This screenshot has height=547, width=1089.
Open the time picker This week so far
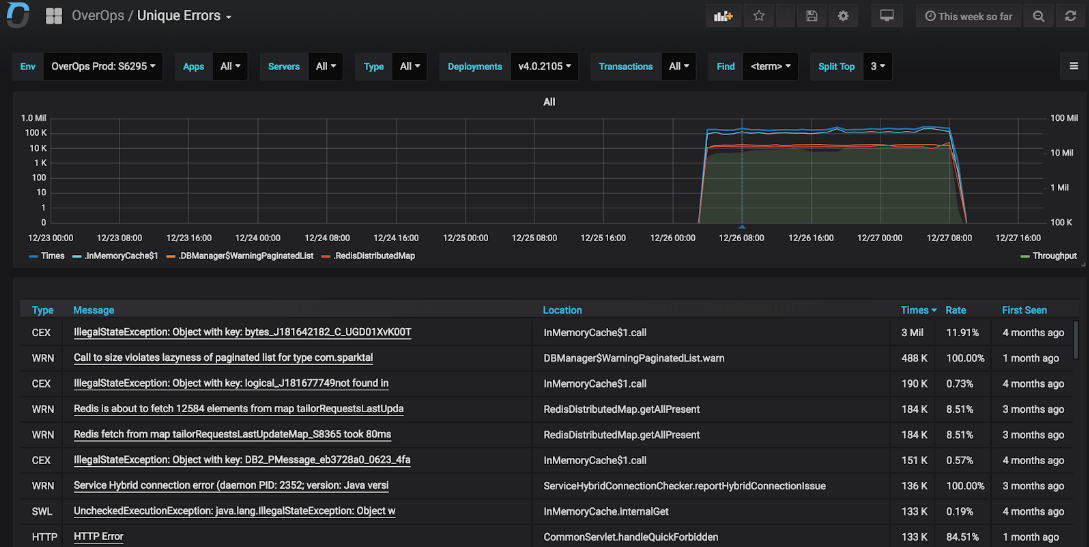point(968,16)
